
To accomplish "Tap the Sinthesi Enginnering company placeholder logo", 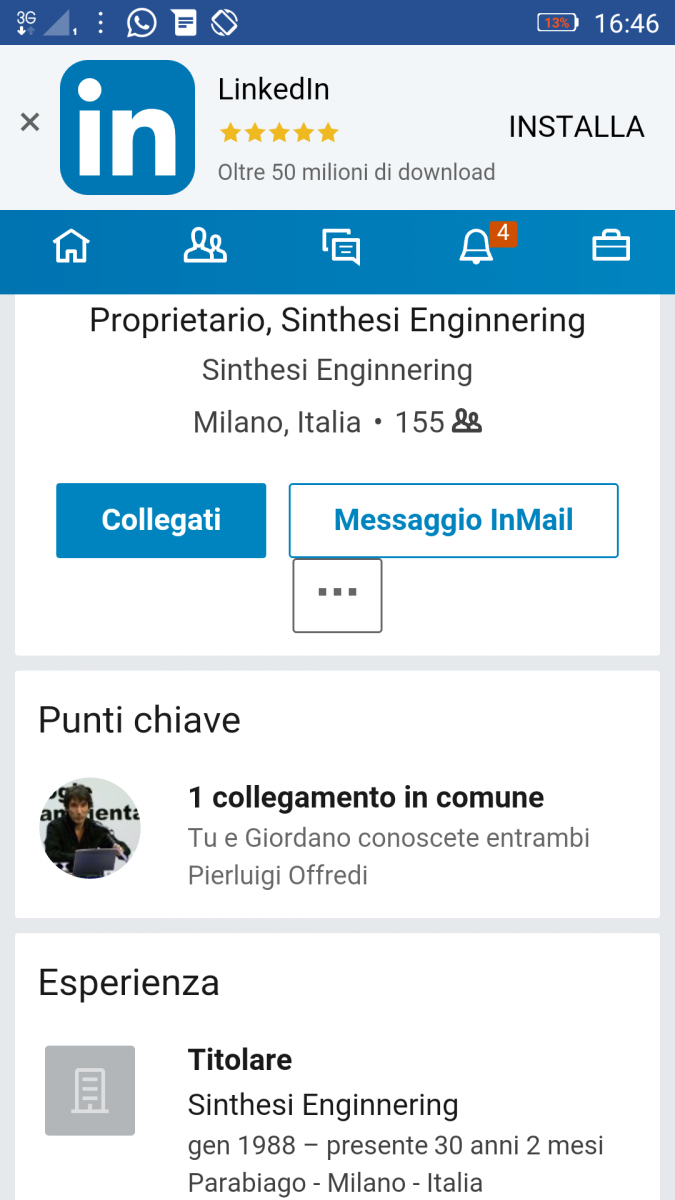I will tap(90, 1090).
